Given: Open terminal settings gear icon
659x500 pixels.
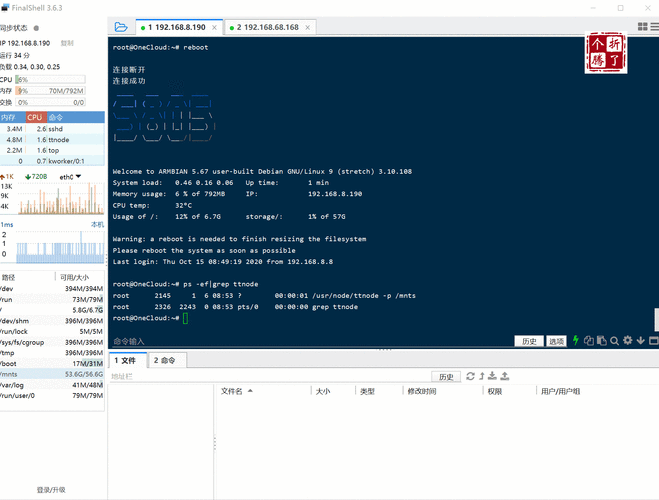Looking at the screenshot, I should 627,340.
